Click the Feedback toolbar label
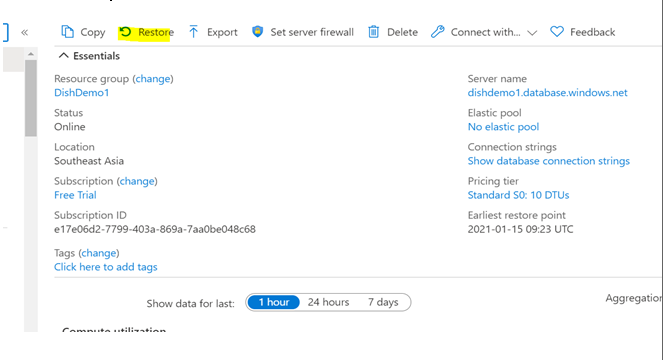The image size is (663, 360). point(592,32)
